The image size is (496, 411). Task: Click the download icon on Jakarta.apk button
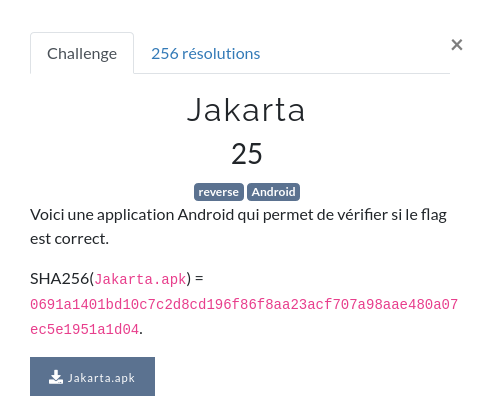click(x=56, y=377)
